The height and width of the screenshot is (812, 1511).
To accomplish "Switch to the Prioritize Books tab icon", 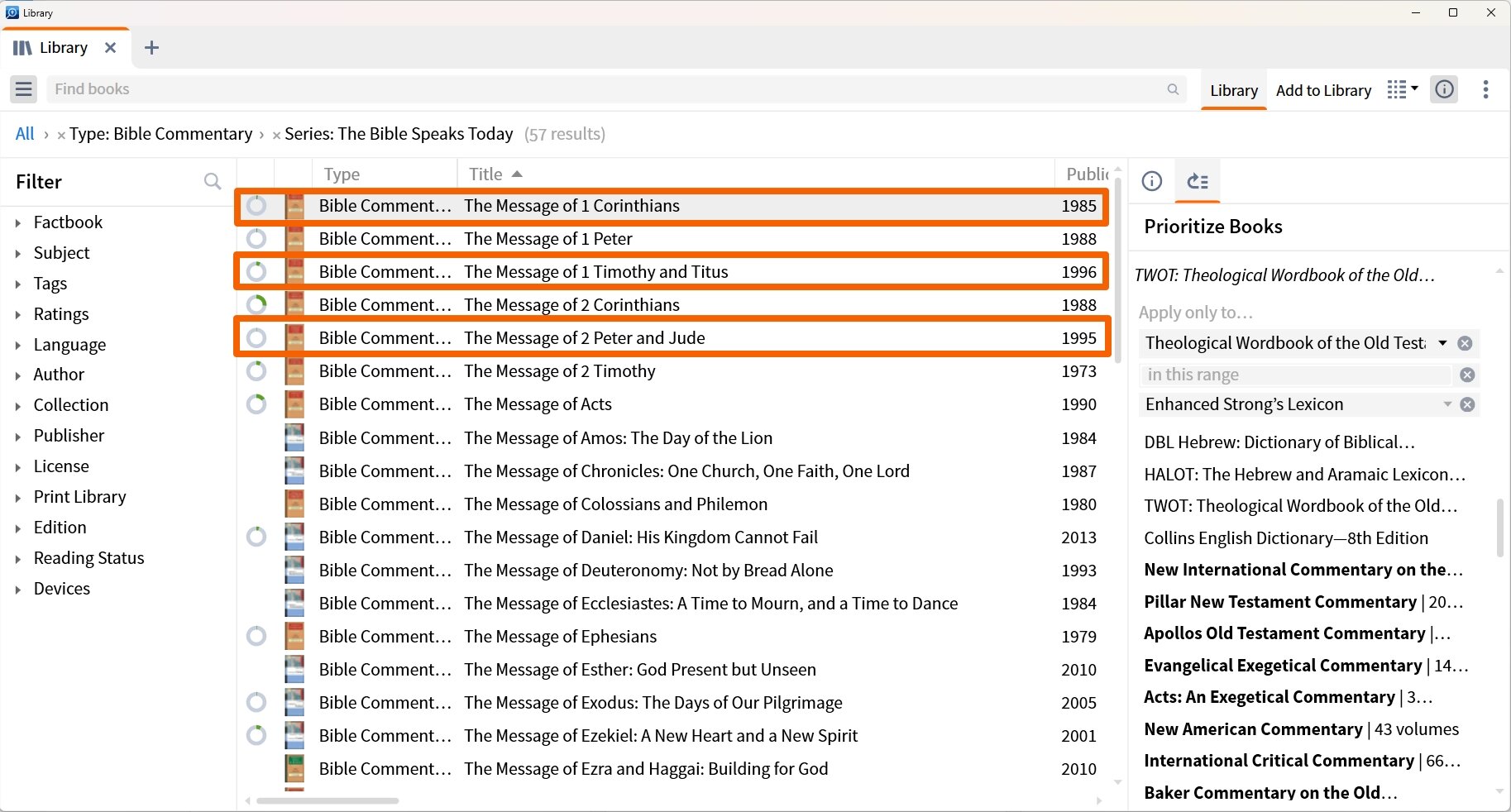I will click(x=1198, y=181).
